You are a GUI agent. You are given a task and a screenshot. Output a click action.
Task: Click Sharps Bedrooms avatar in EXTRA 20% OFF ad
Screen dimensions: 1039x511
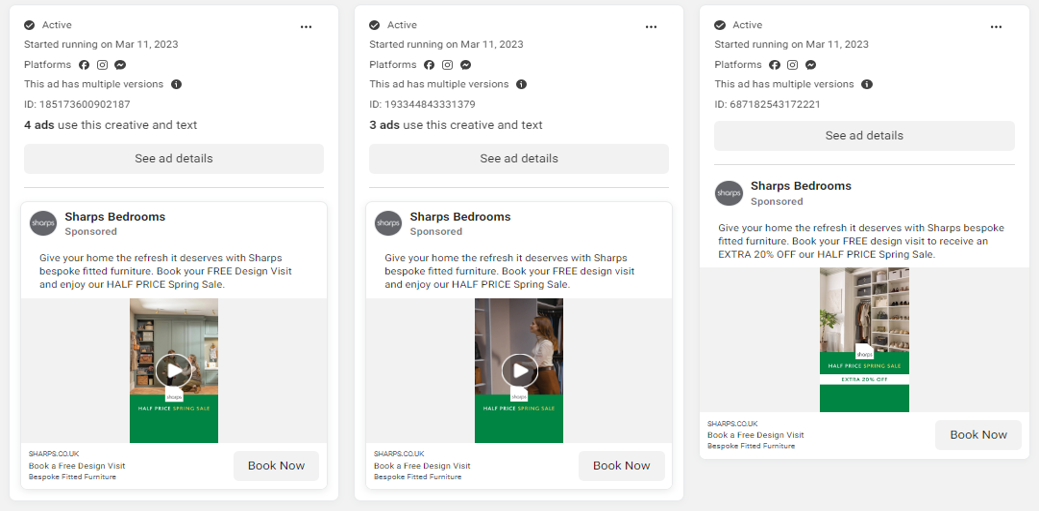tap(729, 193)
